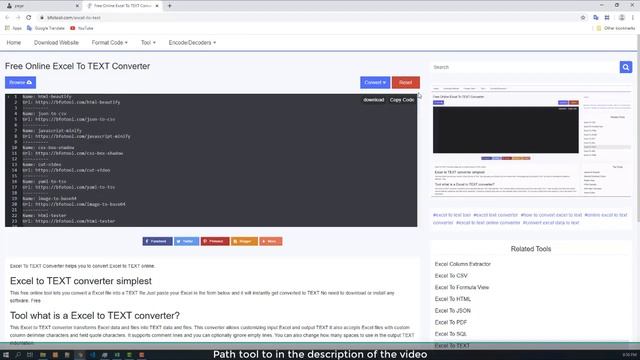The height and width of the screenshot is (360, 640).
Task: Share on Blogger button
Action: coord(244,241)
